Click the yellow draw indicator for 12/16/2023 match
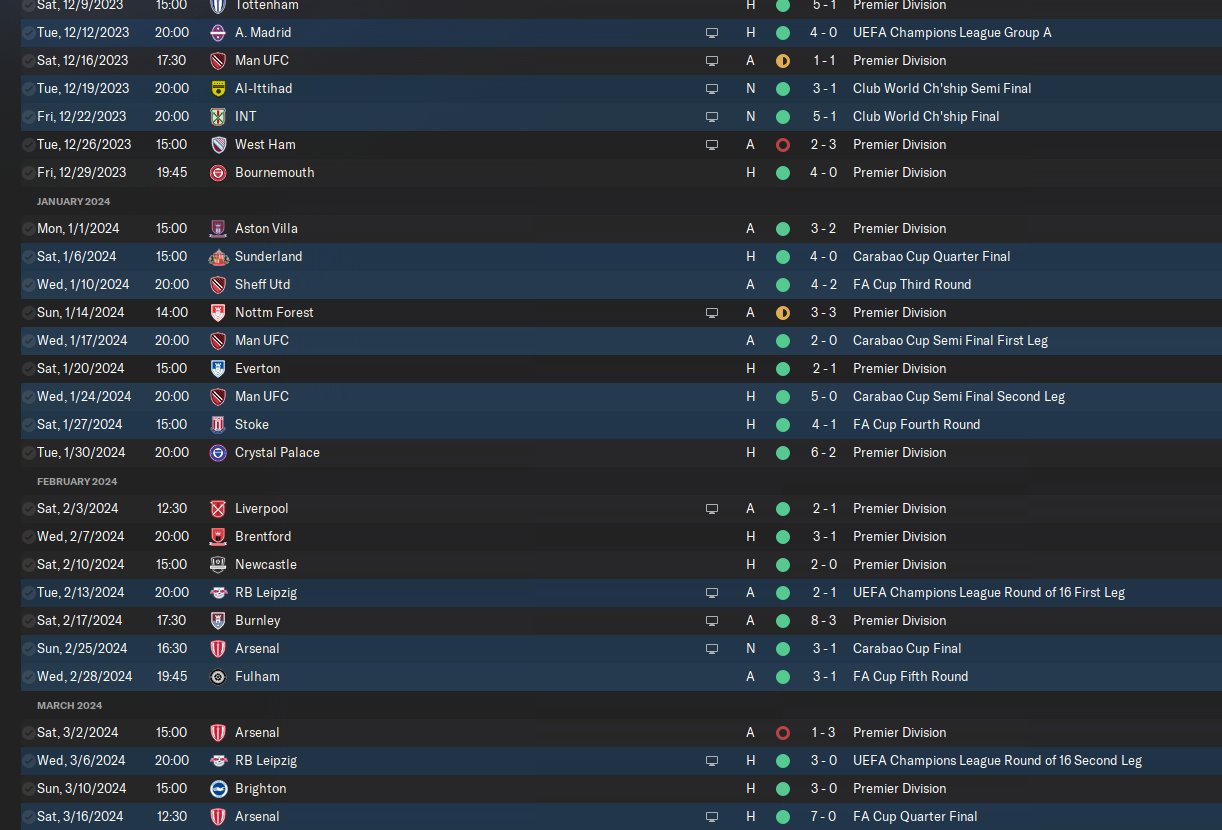Viewport: 1222px width, 830px height. pos(783,61)
